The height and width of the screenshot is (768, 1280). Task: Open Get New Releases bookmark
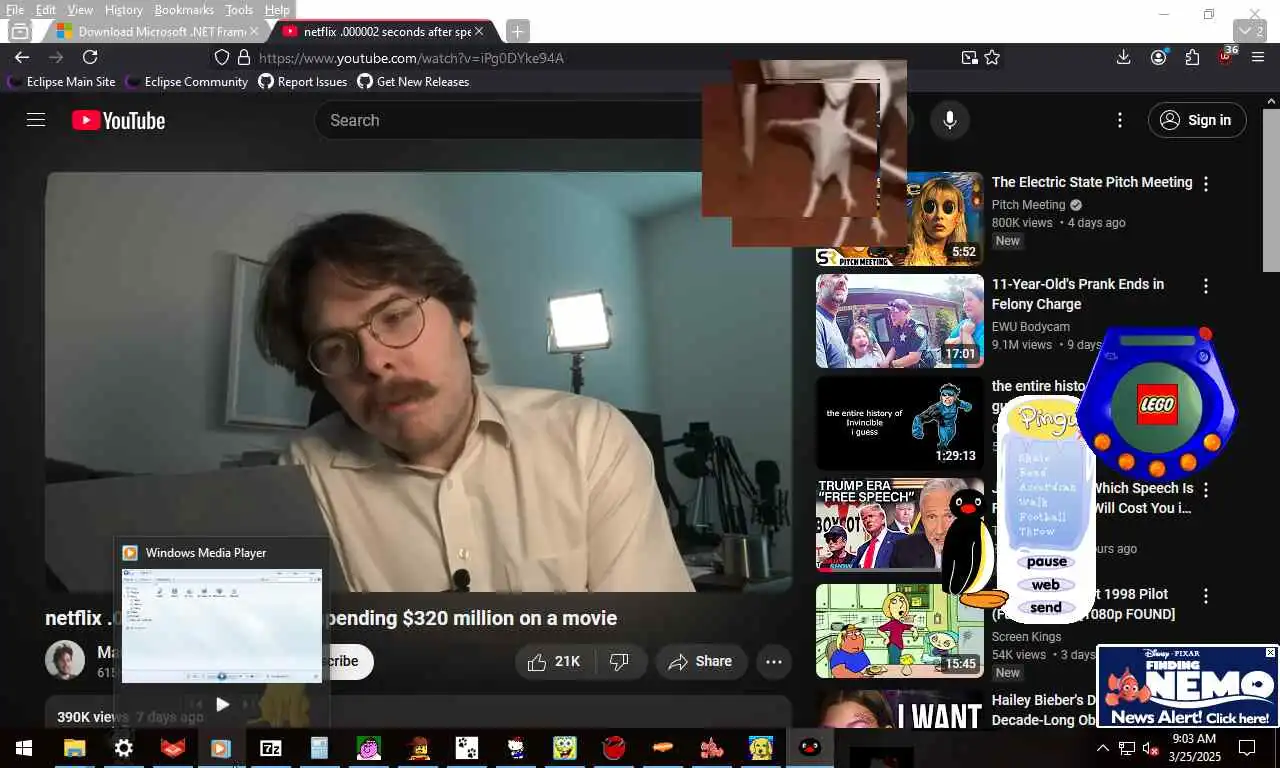click(x=413, y=82)
